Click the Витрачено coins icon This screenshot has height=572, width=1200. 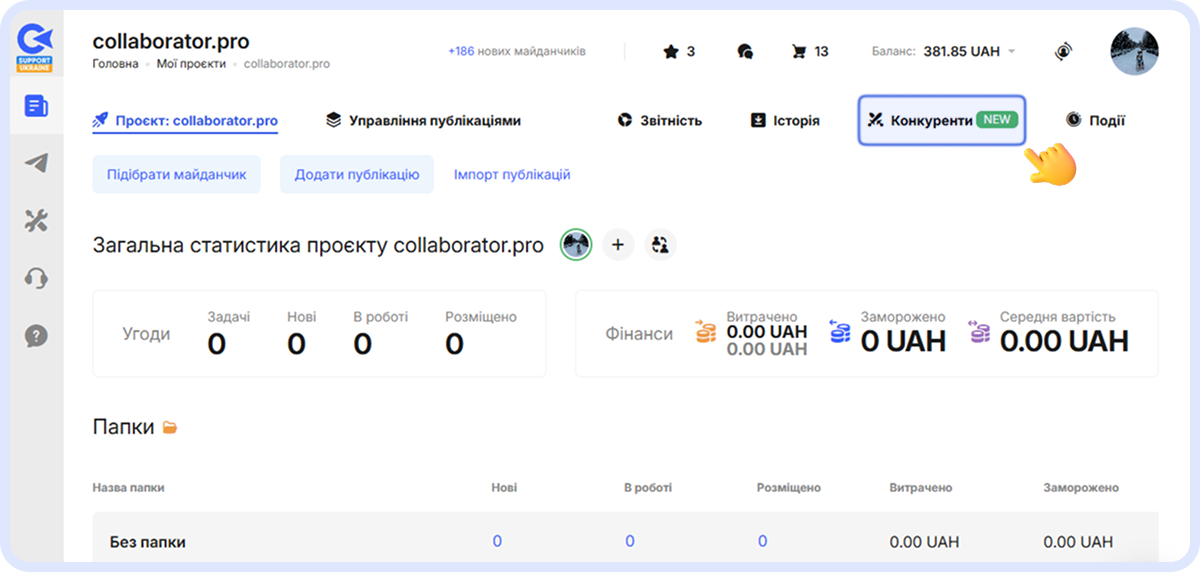point(707,333)
